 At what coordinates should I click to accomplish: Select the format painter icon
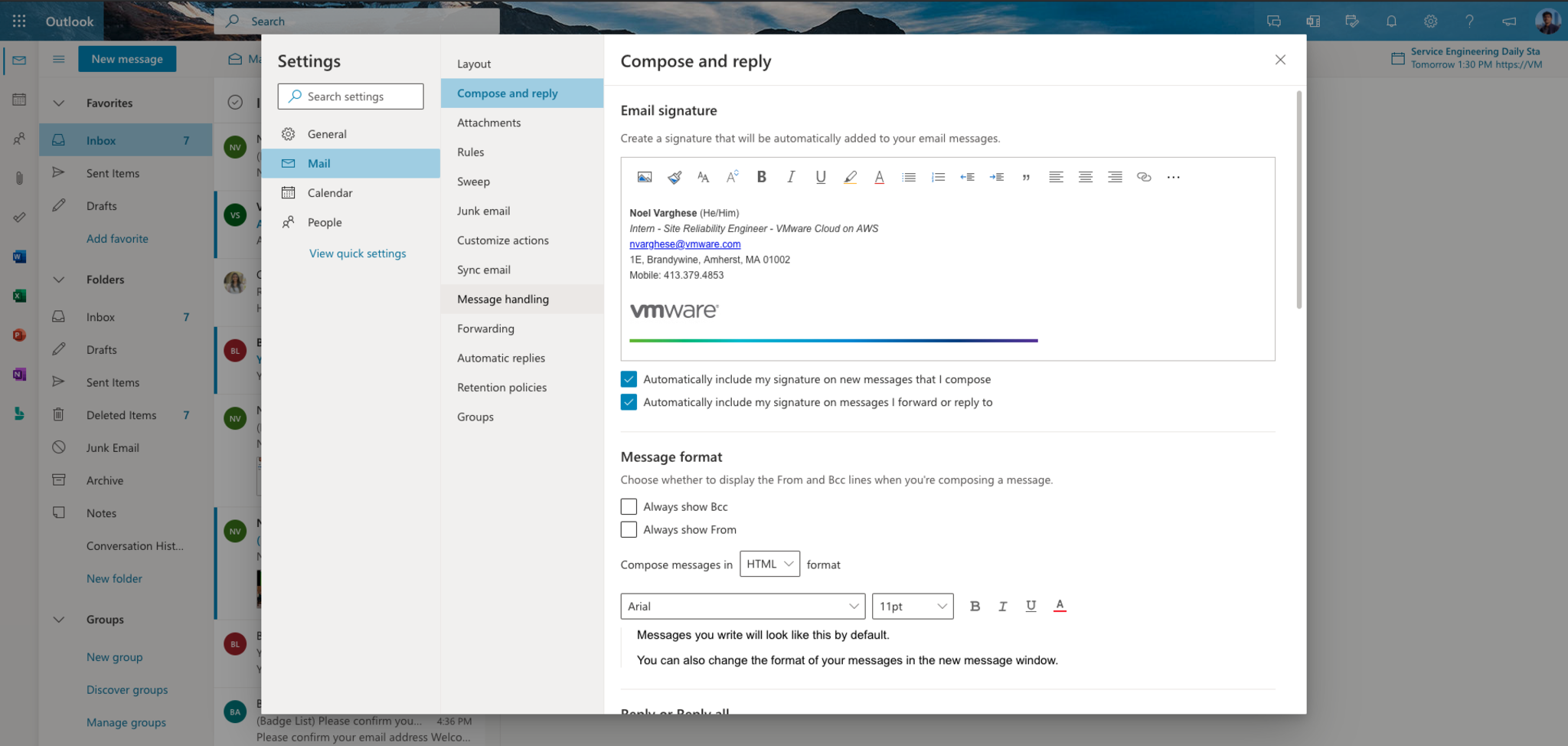click(x=674, y=177)
